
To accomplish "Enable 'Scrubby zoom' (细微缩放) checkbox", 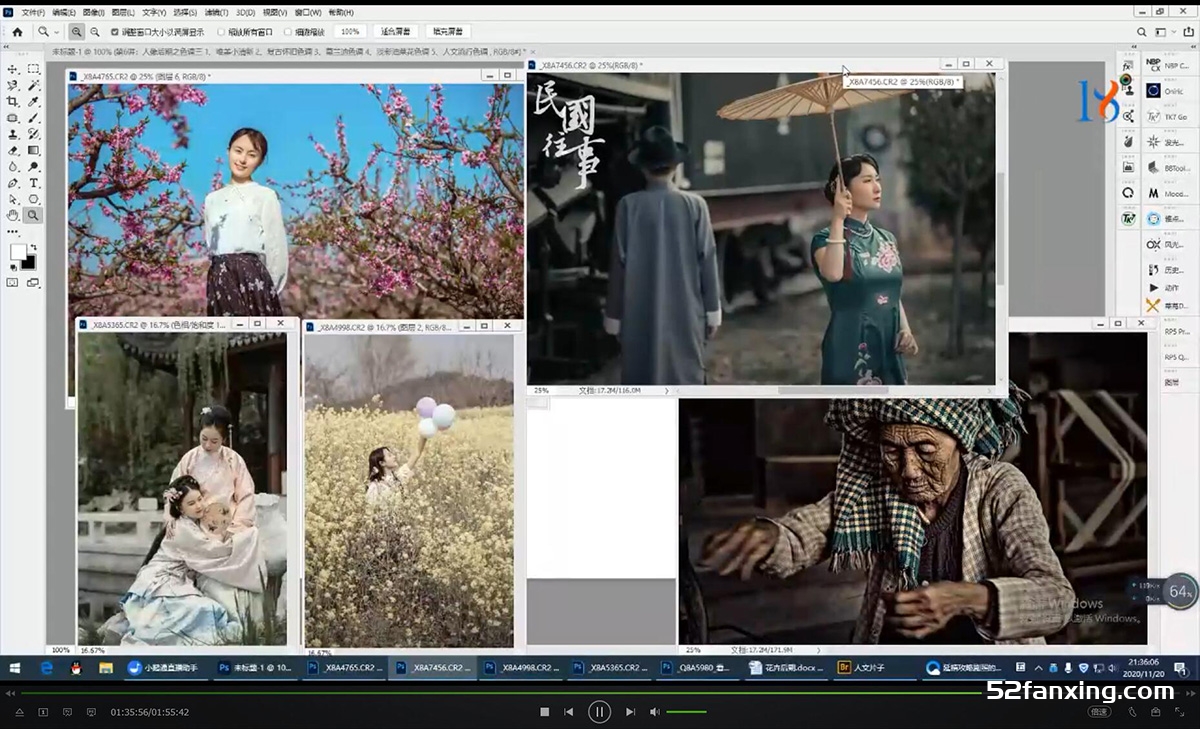I will [x=288, y=32].
